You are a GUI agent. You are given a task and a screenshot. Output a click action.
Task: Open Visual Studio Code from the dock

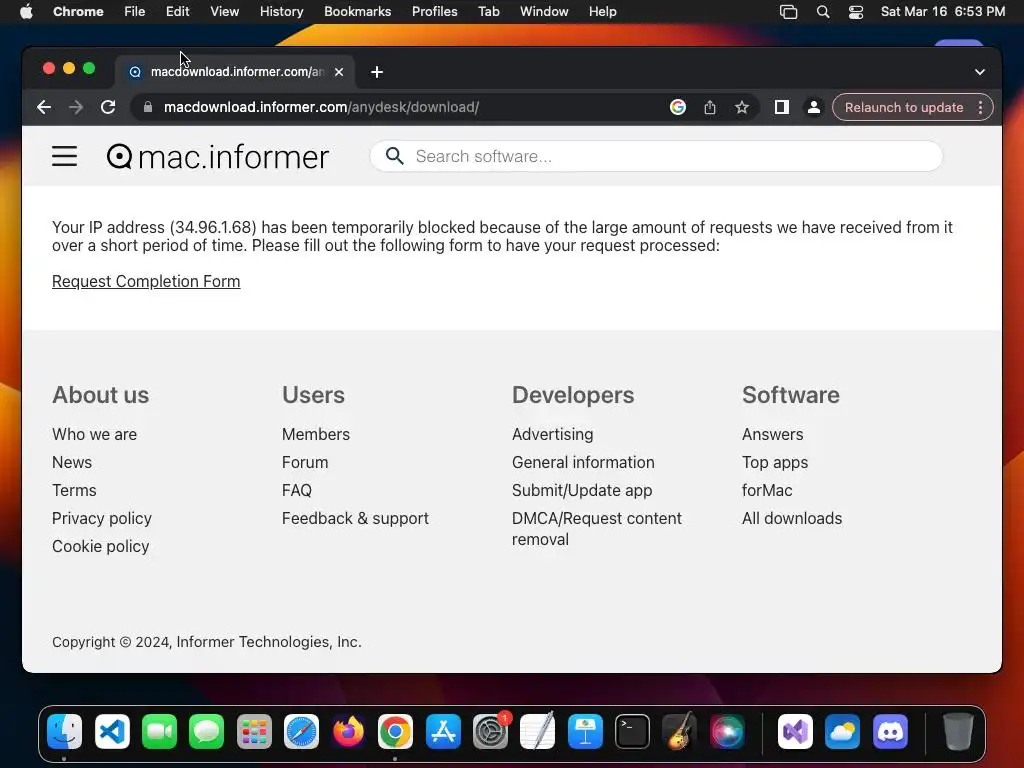tap(112, 731)
